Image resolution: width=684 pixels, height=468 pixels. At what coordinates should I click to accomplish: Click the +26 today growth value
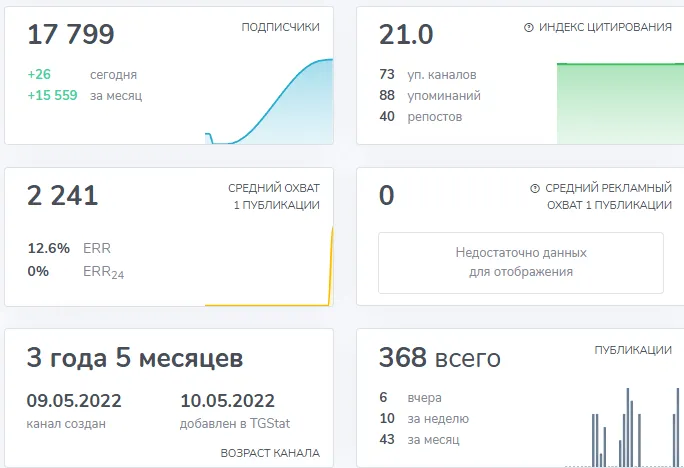[x=39, y=74]
